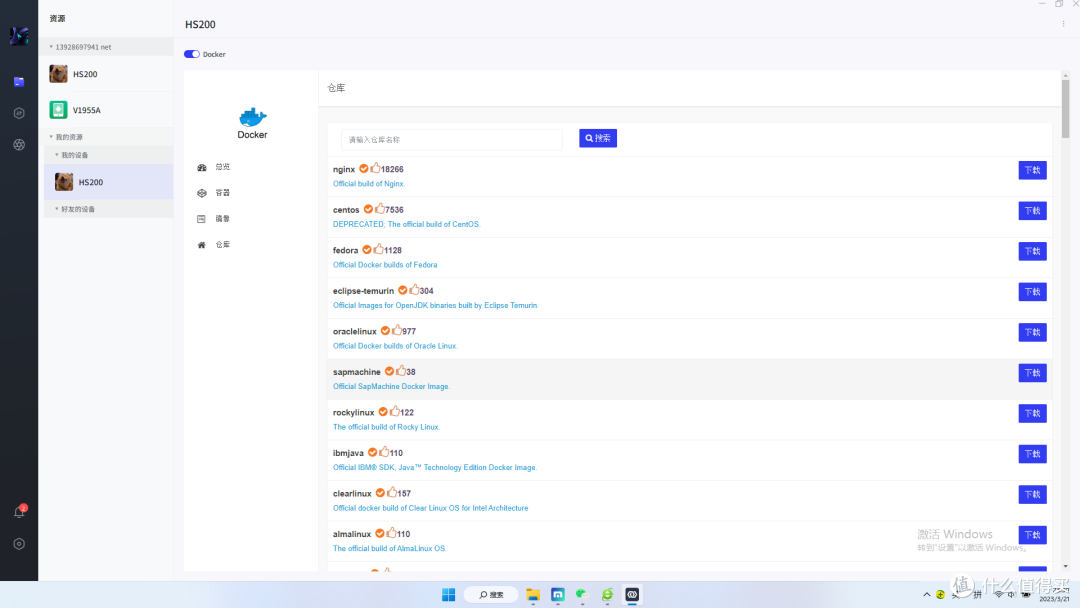Screen dimensions: 1080x608
Task: Download the sapmachine image
Action: 1032,373
